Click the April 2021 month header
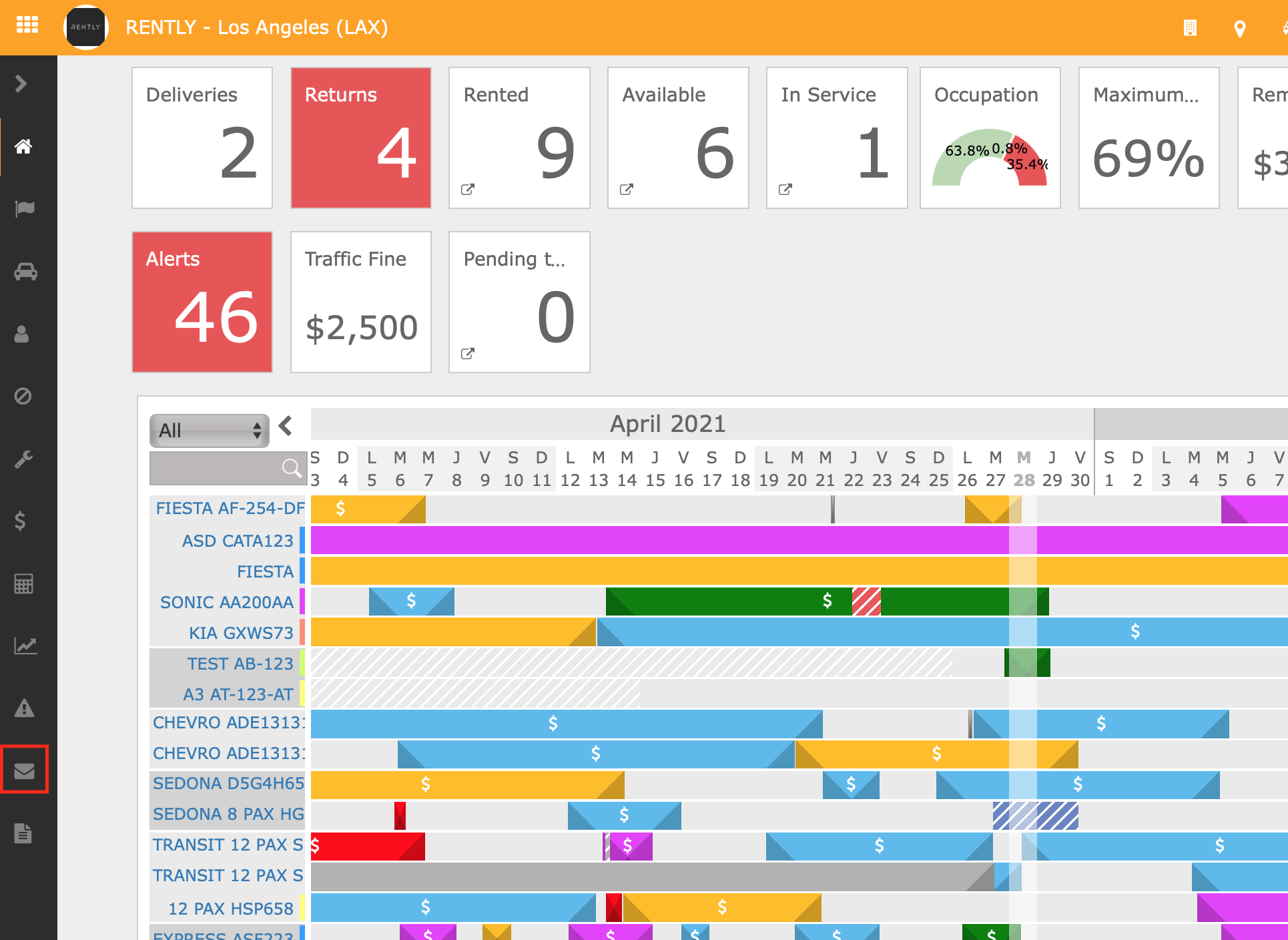Image resolution: width=1288 pixels, height=940 pixels. point(667,424)
